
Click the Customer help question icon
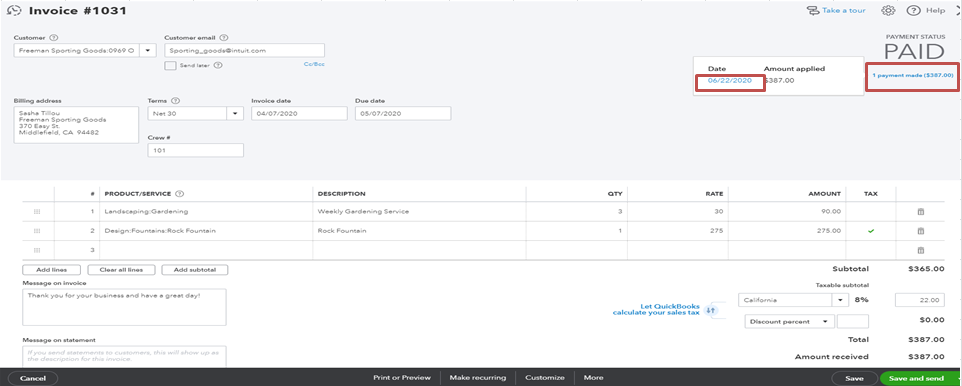(55, 37)
